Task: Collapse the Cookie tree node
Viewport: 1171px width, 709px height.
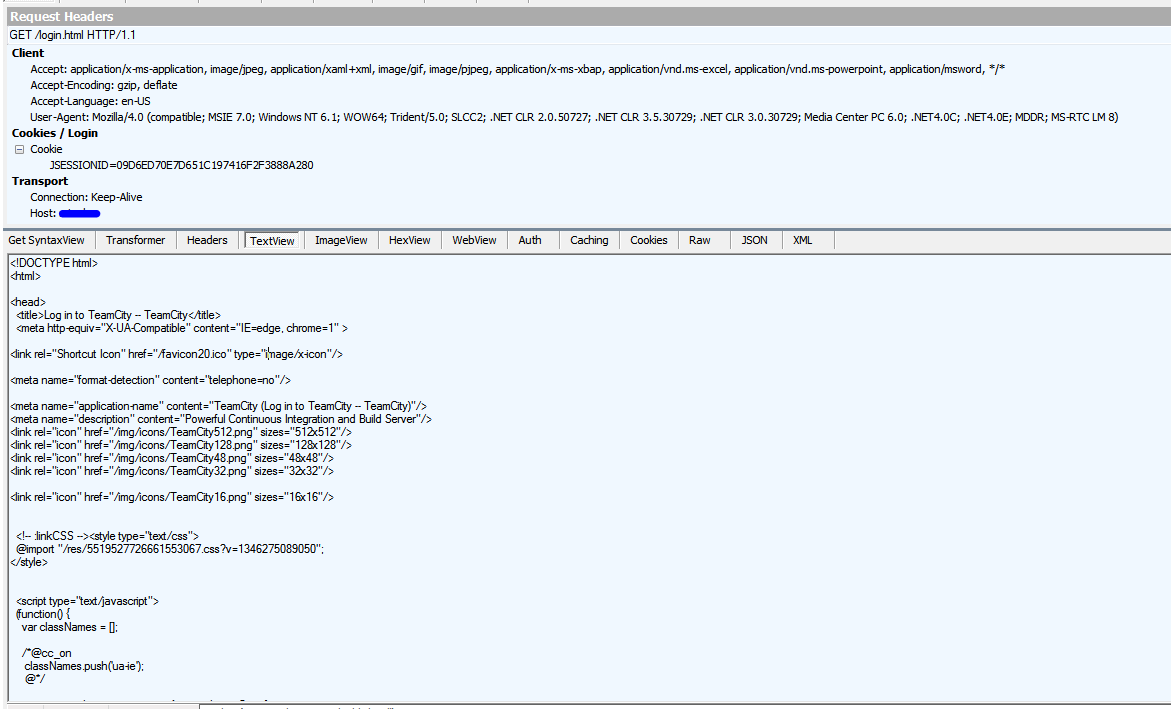Action: click(x=19, y=149)
